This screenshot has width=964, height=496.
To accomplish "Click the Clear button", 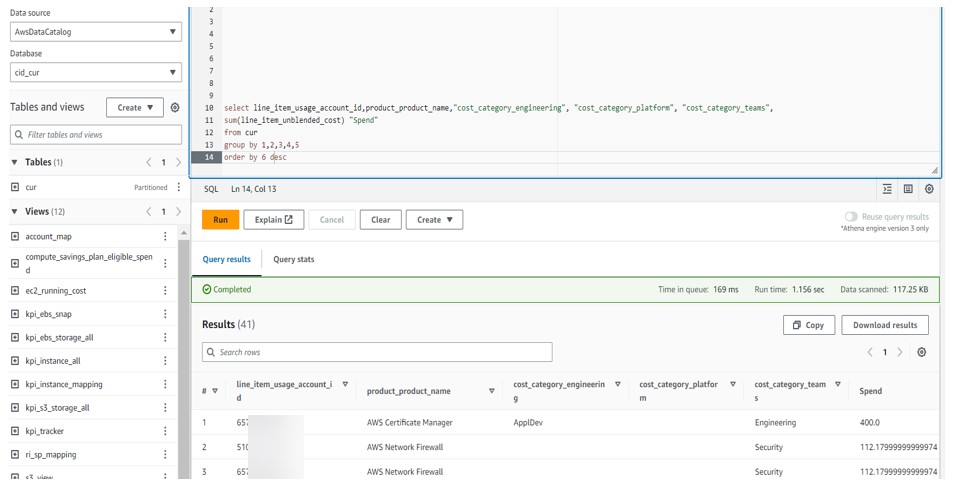I will pyautogui.click(x=380, y=219).
